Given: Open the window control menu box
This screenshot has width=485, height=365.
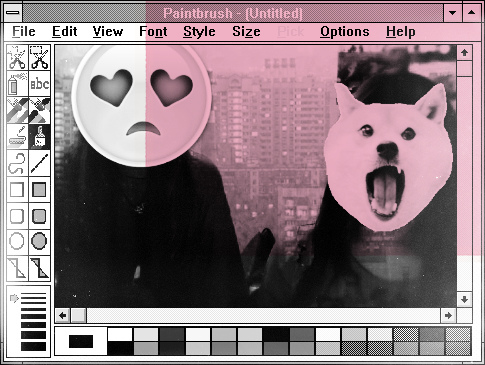Looking at the screenshot, I should pos(13,13).
